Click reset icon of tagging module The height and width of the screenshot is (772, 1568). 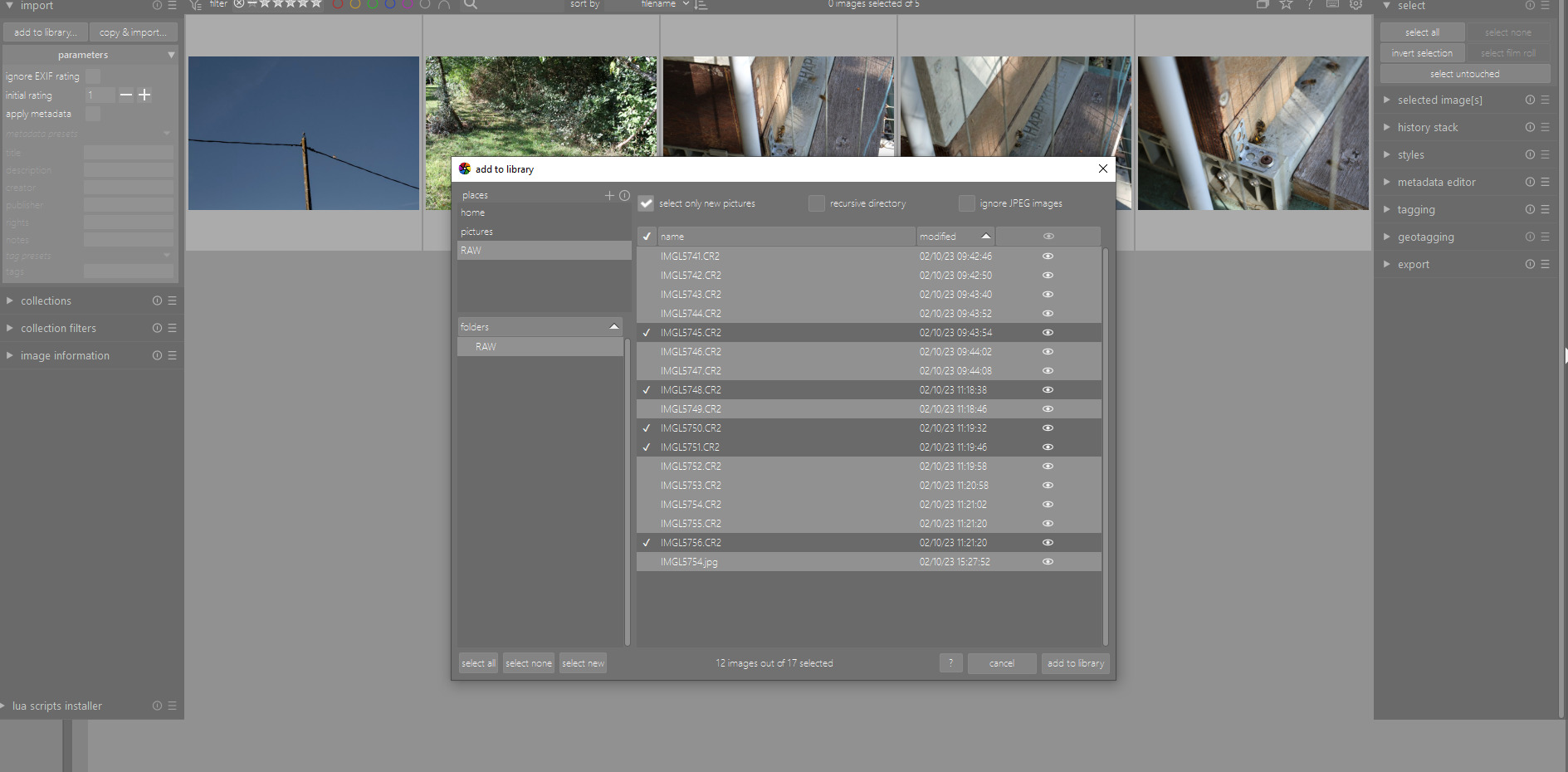(1530, 210)
